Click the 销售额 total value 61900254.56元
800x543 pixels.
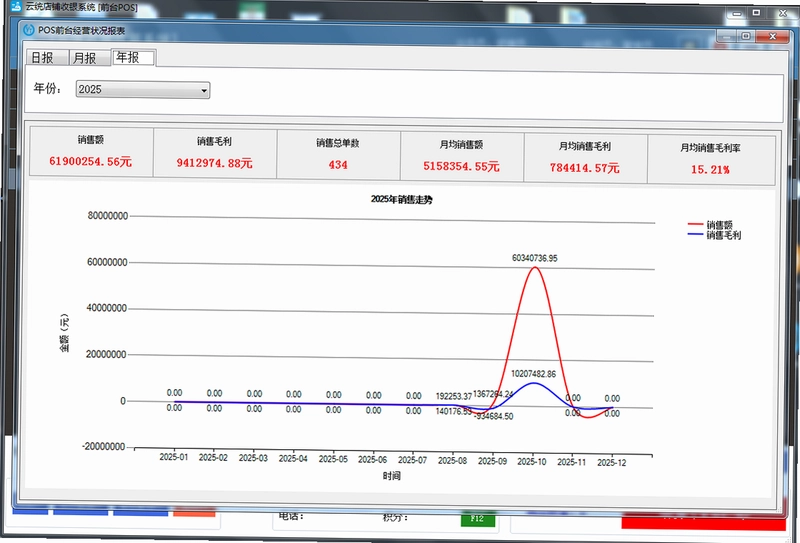(90, 162)
